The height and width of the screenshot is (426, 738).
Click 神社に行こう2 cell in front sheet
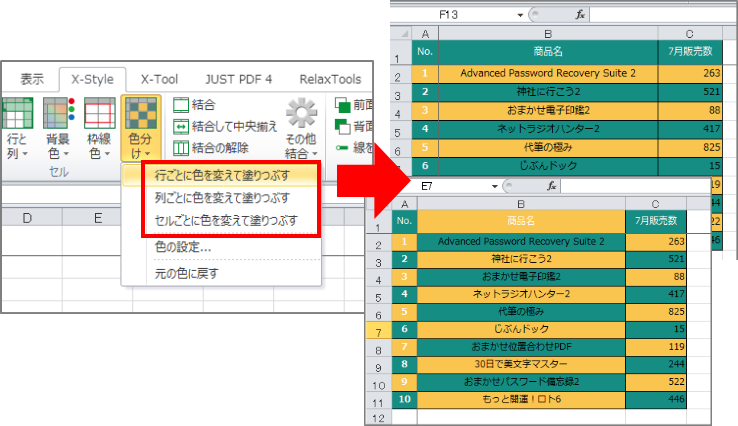click(x=521, y=259)
